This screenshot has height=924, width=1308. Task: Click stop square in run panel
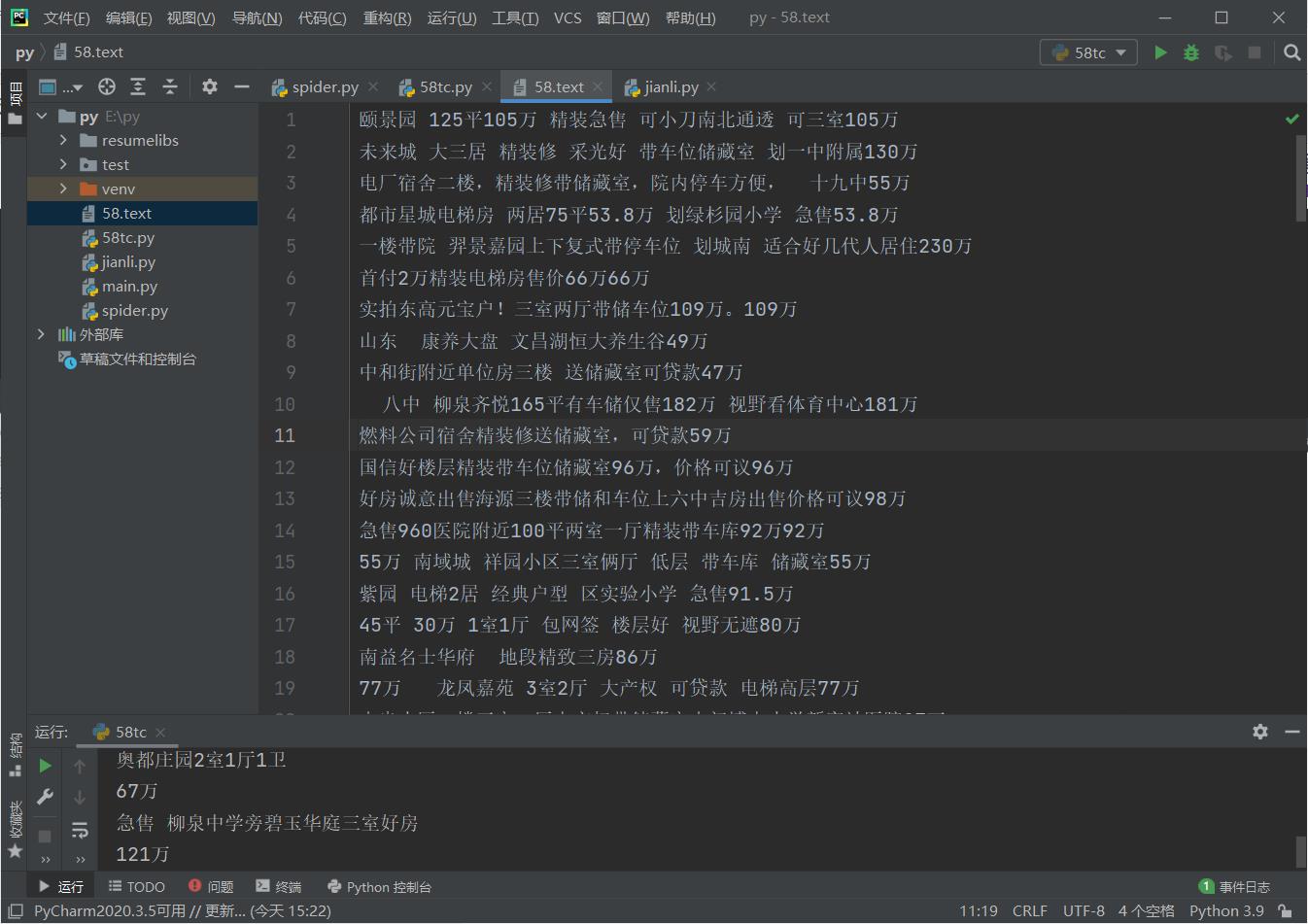(x=45, y=836)
